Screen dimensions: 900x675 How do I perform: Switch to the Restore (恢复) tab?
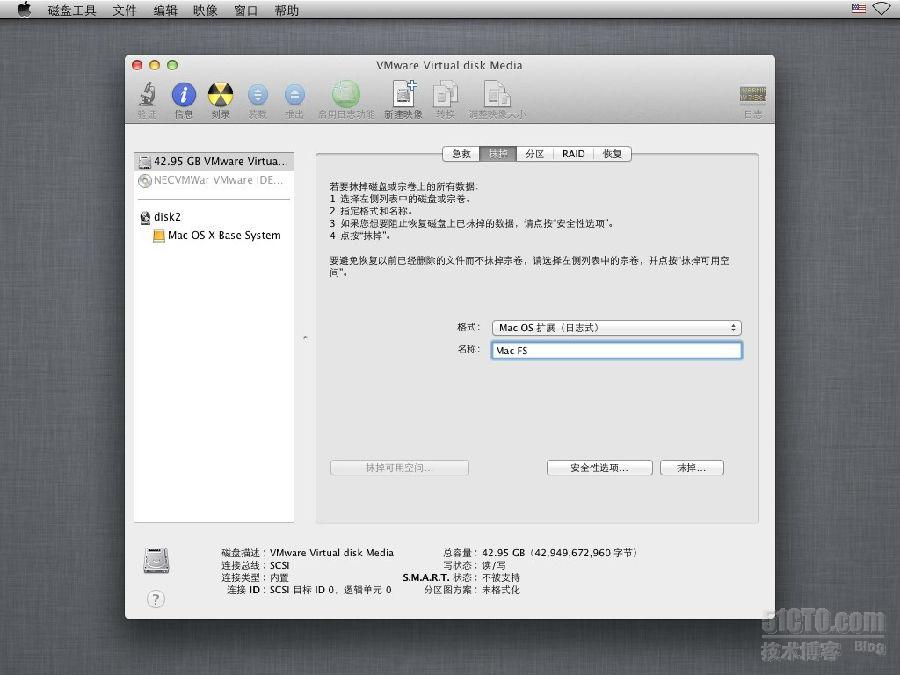[612, 154]
